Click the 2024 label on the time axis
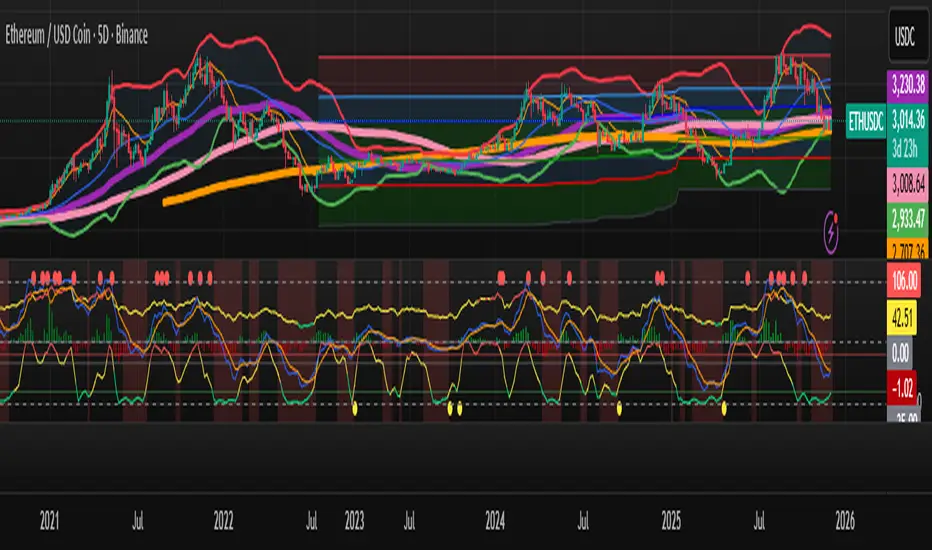 494,521
